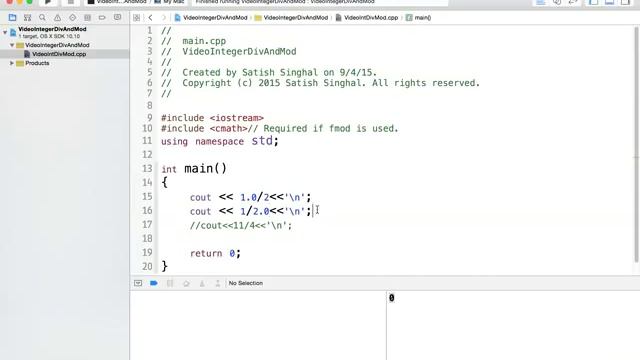640x360 pixels.
Task: Open the Symbol navigator
Action: click(27, 18)
